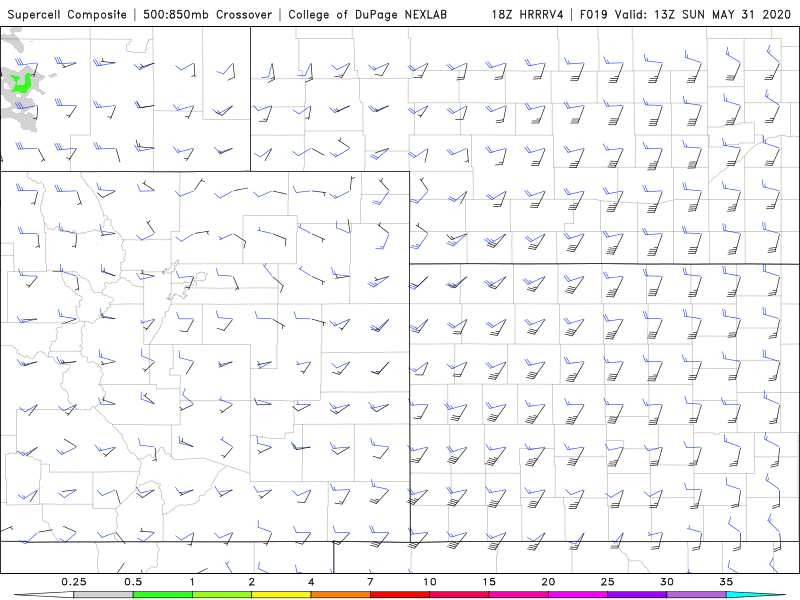
Task: Click the "18Z HRRRV4" model run label
Action: 528,14
